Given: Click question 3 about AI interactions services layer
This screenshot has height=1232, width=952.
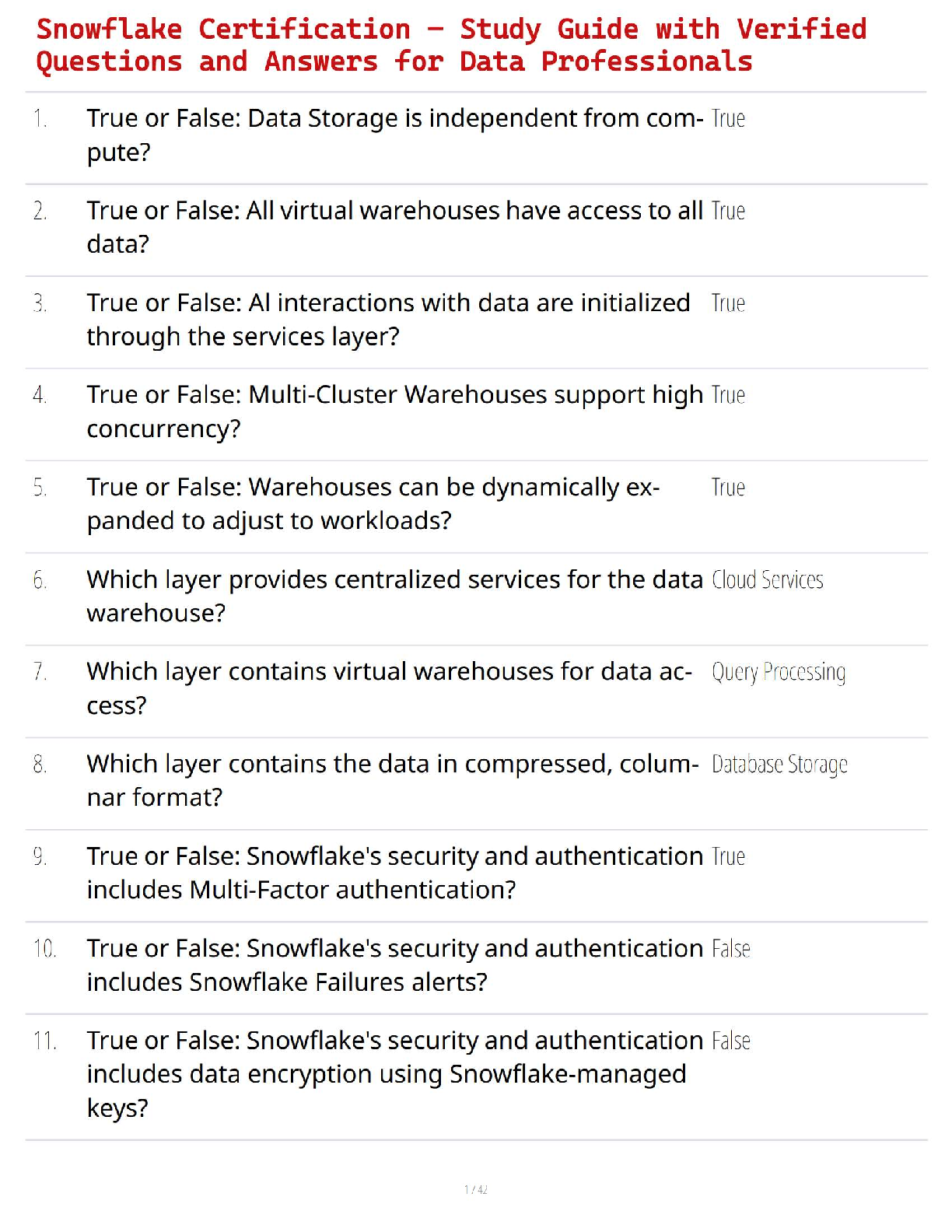Looking at the screenshot, I should coord(388,319).
